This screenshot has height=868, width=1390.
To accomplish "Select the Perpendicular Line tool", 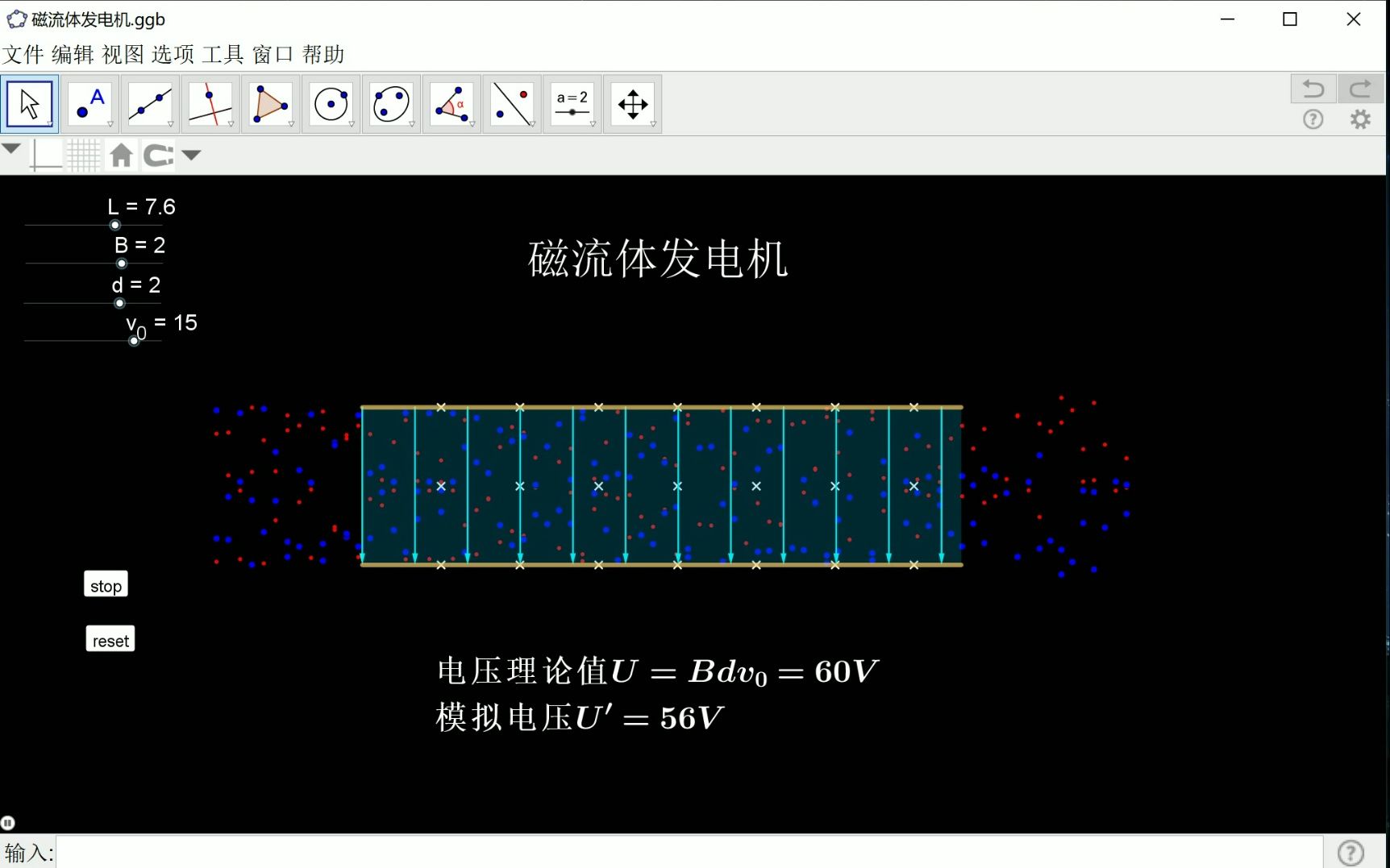I will (210, 104).
